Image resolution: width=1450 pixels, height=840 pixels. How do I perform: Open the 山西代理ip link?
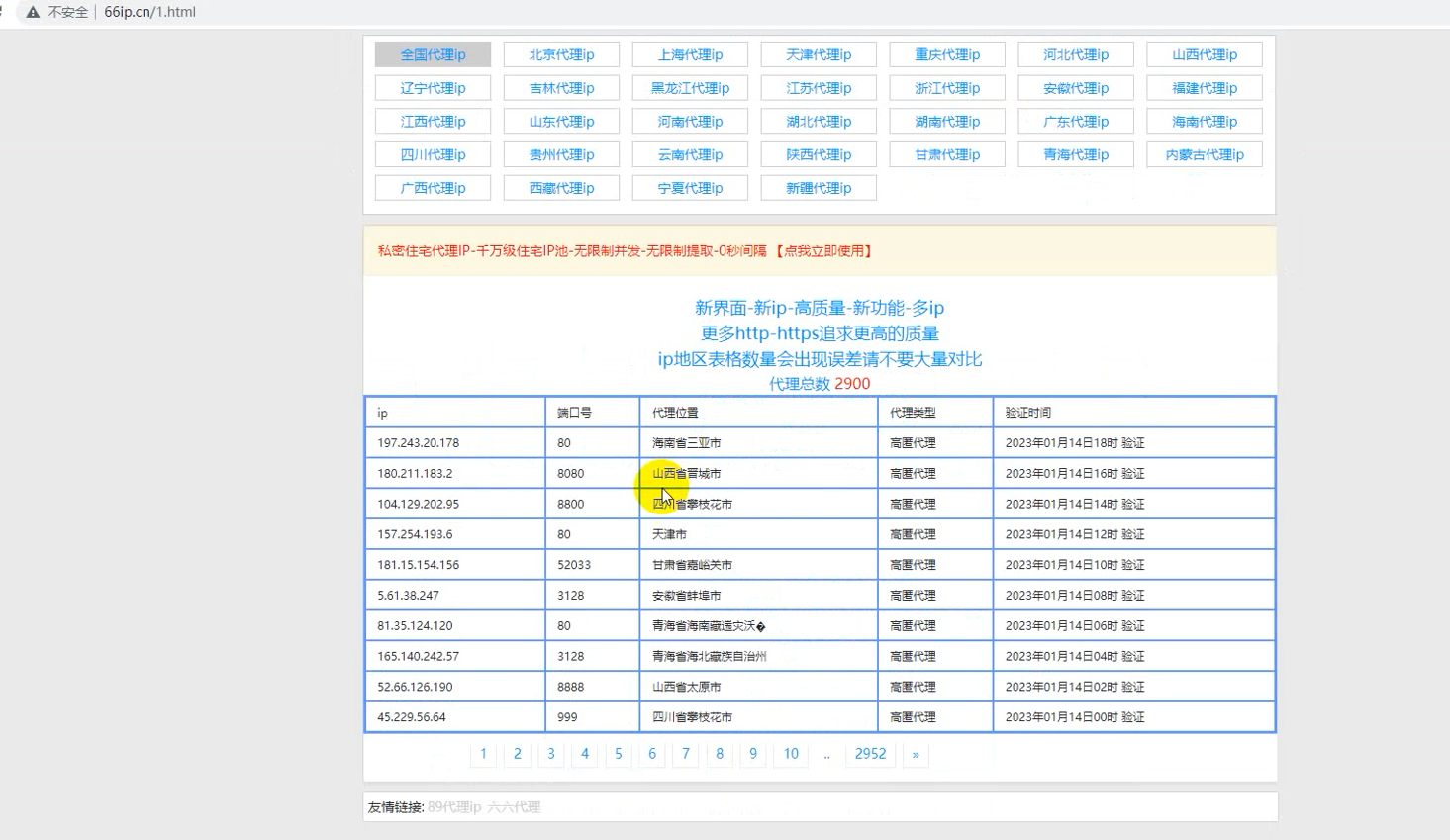[1205, 54]
